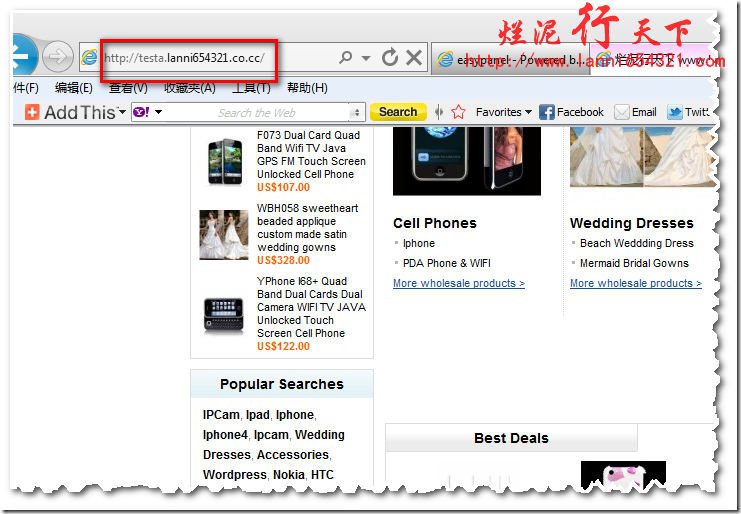
Task: Click the US$122.00 price
Action: point(283,346)
